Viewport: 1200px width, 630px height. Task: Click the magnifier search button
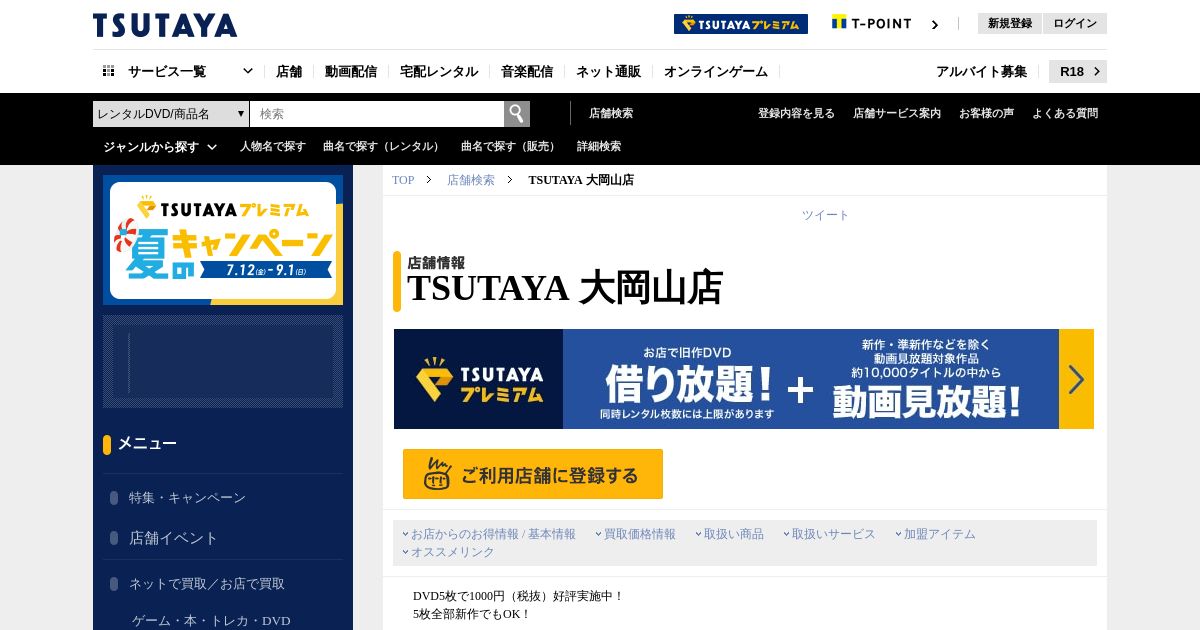click(517, 114)
